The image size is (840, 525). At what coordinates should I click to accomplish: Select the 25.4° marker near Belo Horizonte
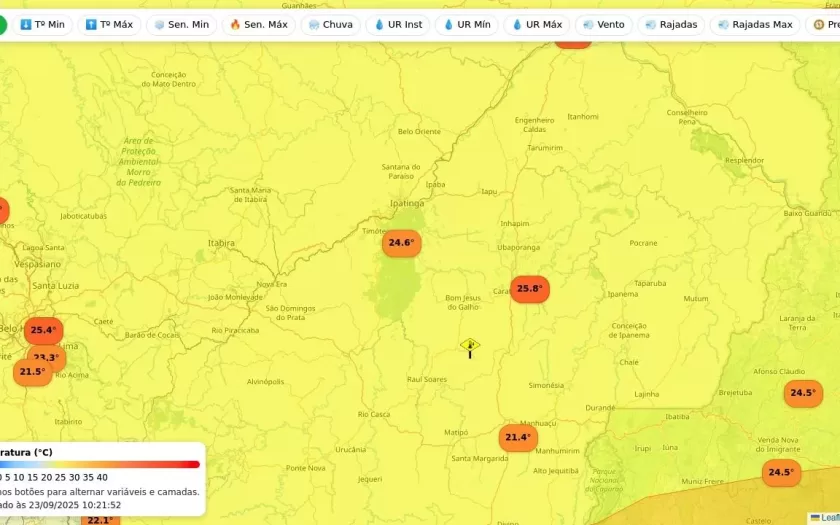43,330
